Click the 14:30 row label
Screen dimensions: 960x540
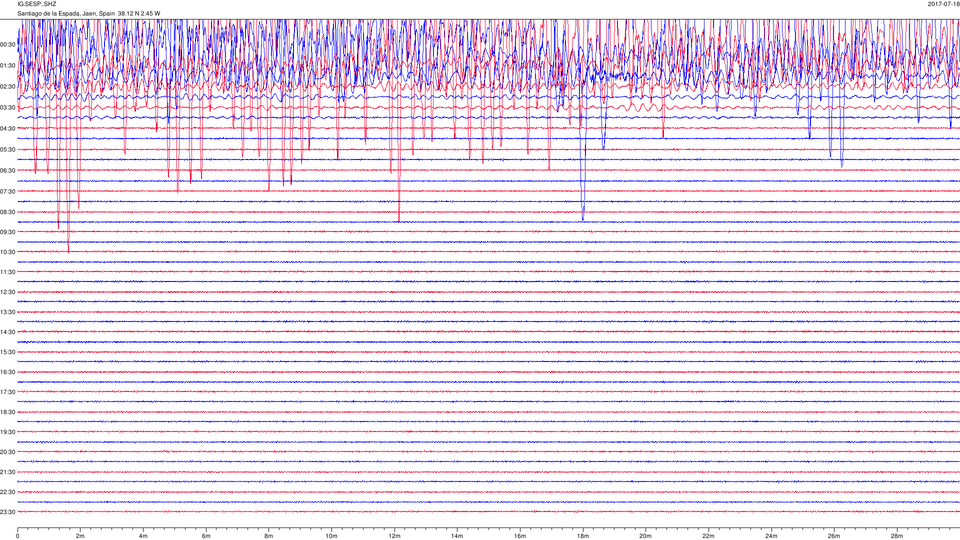coord(8,332)
